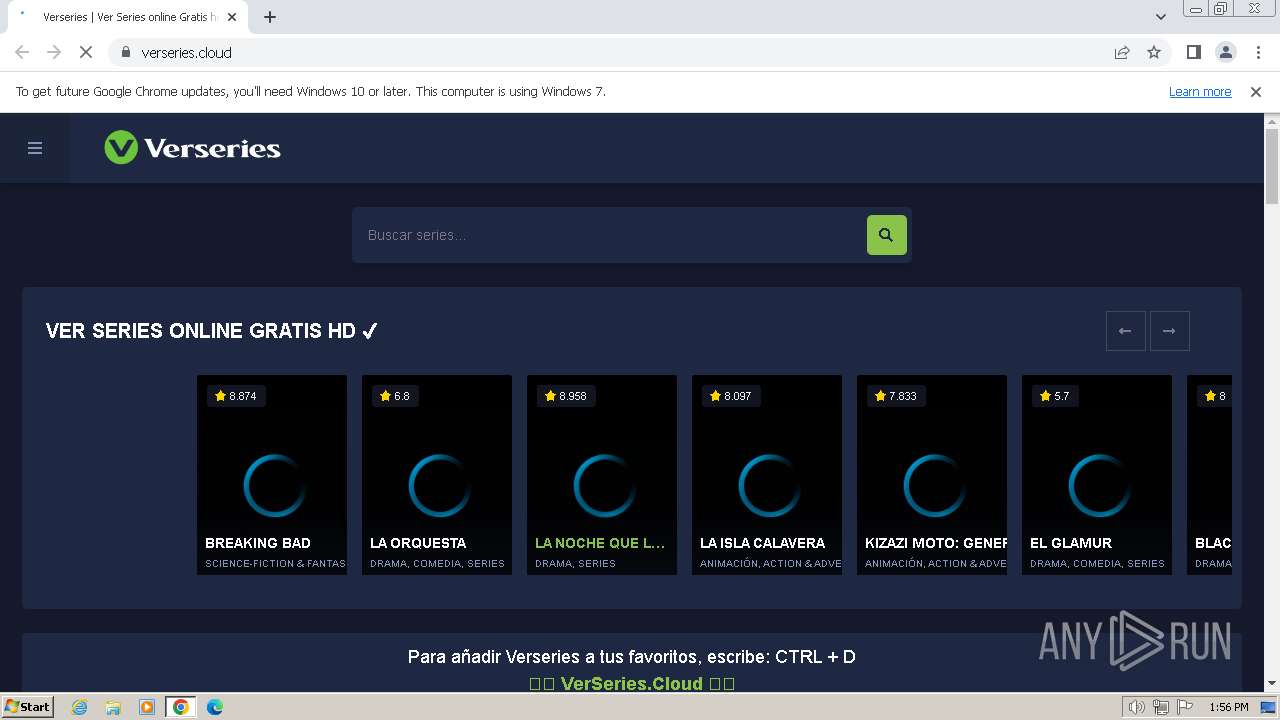1280x720 pixels.
Task: Click the 8.874 star rating badge
Action: 236,396
